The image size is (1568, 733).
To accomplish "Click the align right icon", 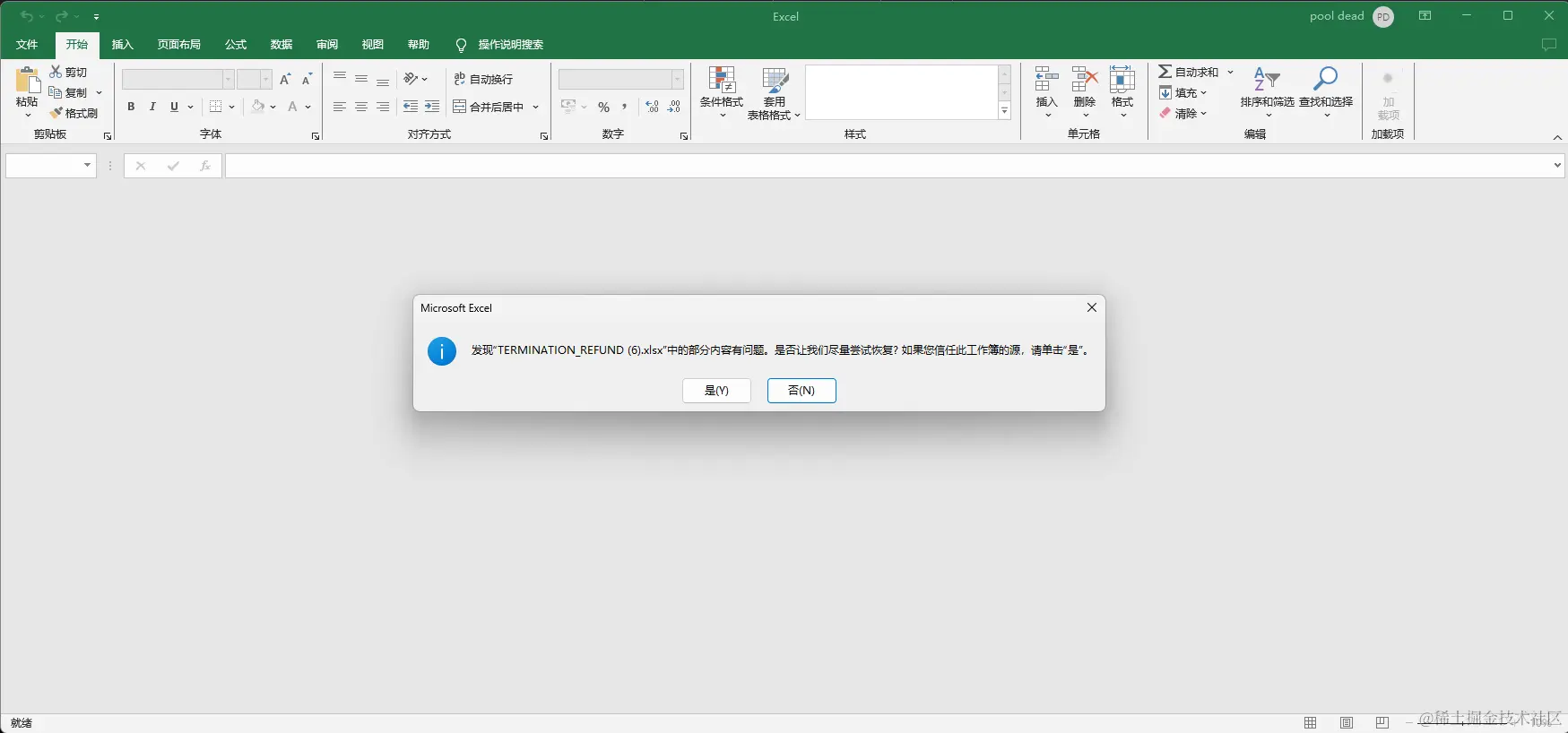I will (383, 107).
